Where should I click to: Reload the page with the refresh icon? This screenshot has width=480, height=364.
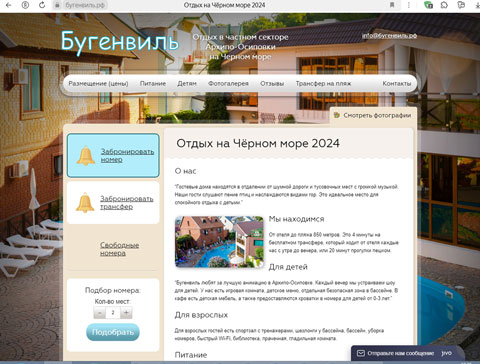point(42,5)
